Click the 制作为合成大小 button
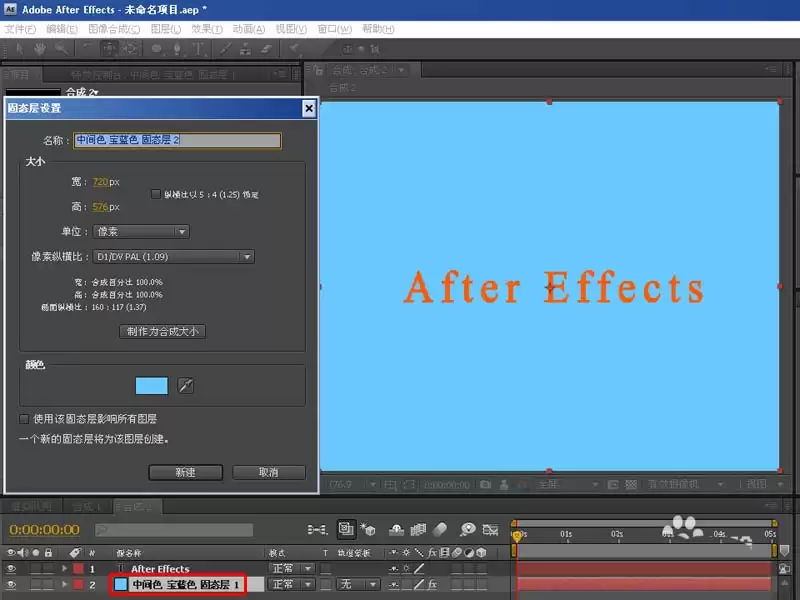The width and height of the screenshot is (800, 600). point(162,331)
